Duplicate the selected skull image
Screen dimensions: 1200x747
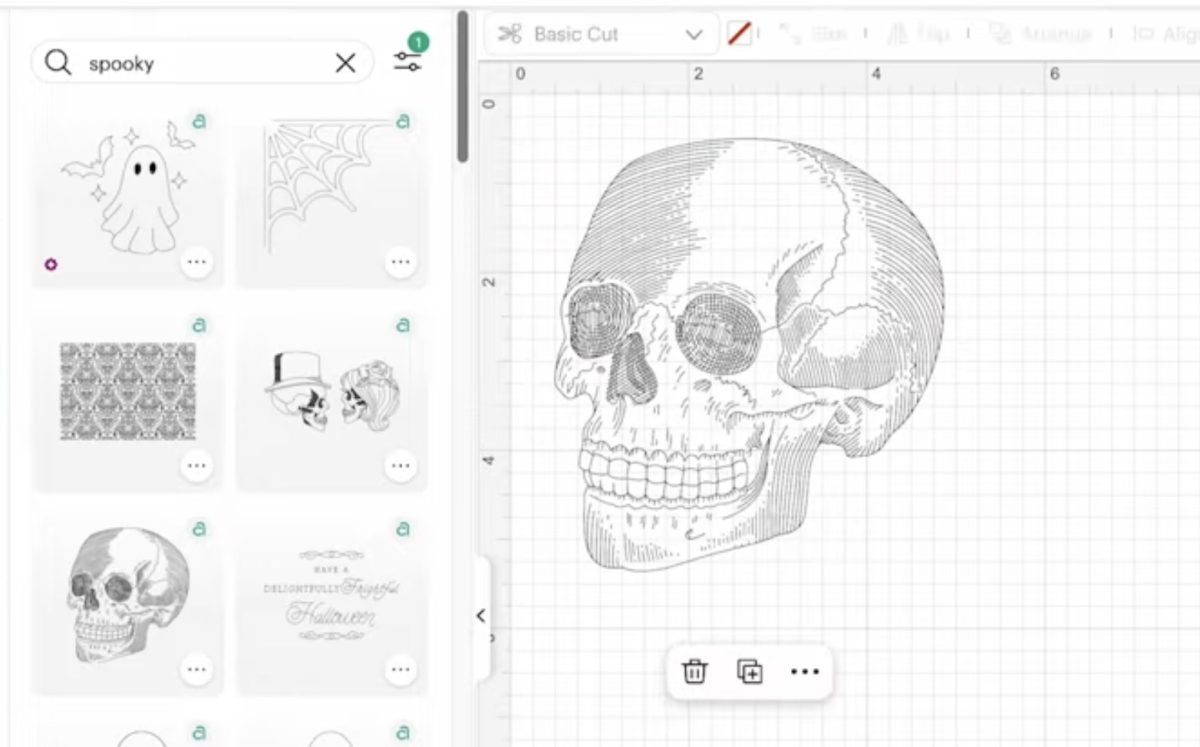pos(749,671)
